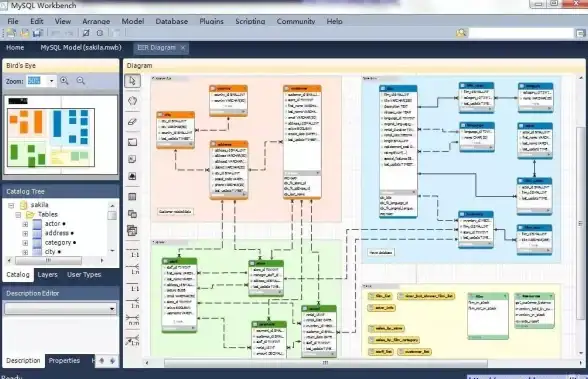
Task: Click the down arrow beside Properties tab
Action: 112,361
